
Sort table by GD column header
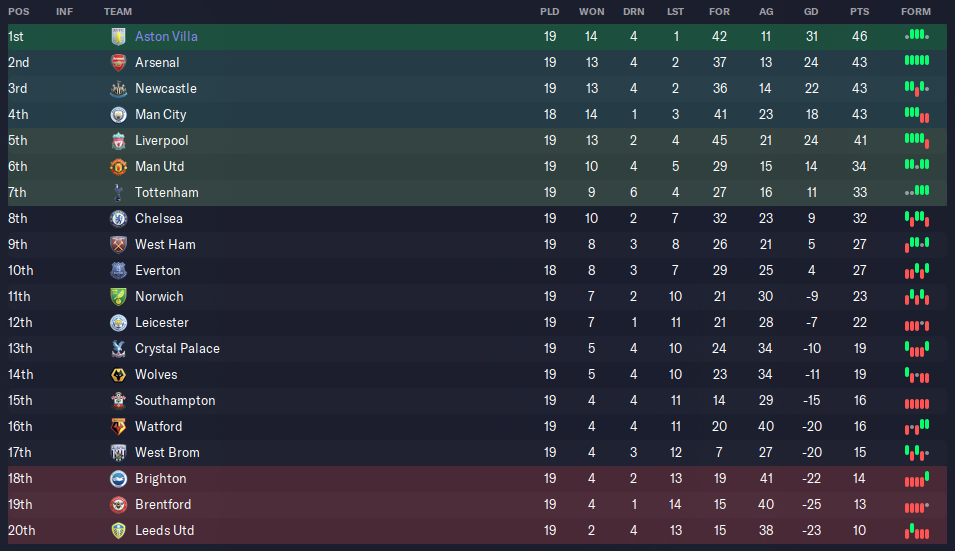click(x=811, y=12)
